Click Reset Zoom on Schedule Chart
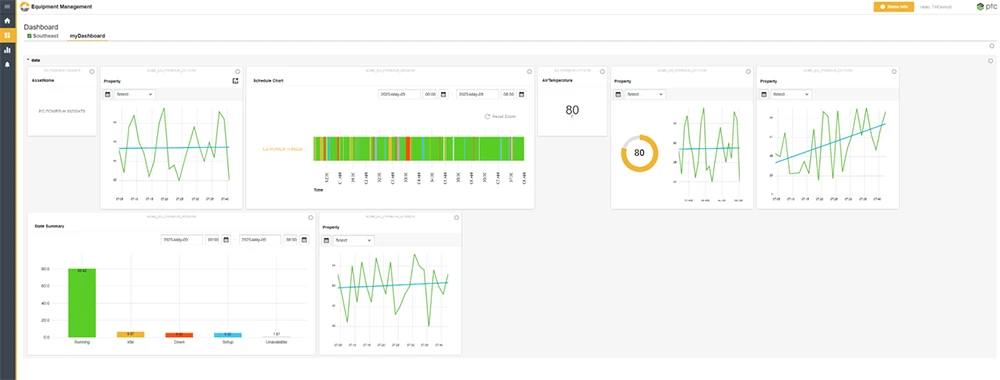 [501, 117]
